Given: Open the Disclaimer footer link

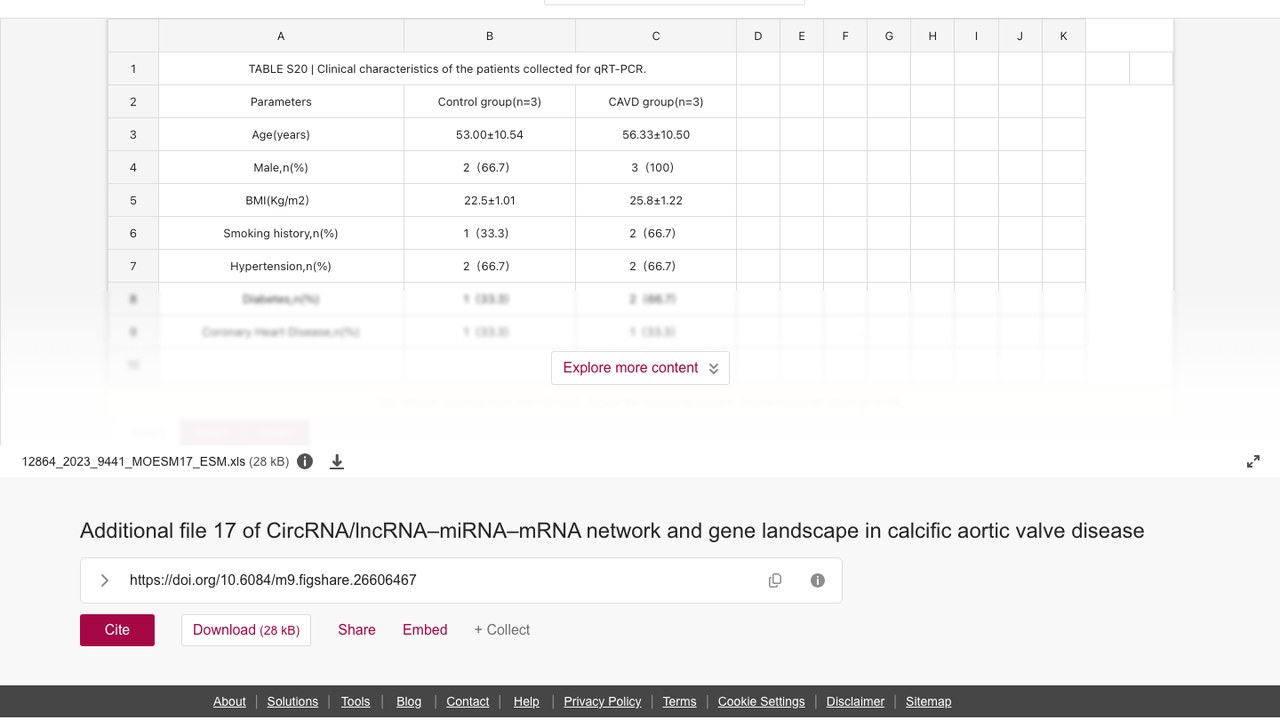Looking at the screenshot, I should point(855,702).
